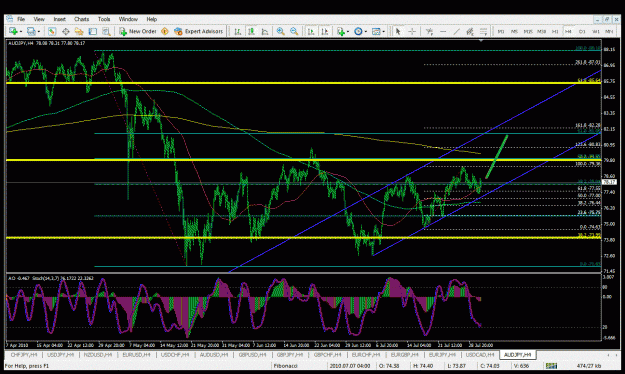This screenshot has width=625, height=374.
Task: Switch timeframe to MN
Action: [609, 31]
